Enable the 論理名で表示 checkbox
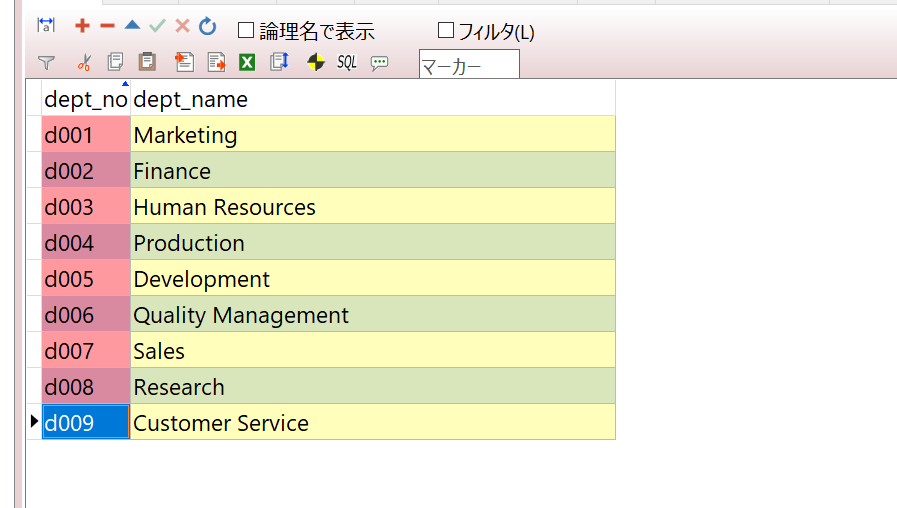This screenshot has height=508, width=897. [x=246, y=30]
